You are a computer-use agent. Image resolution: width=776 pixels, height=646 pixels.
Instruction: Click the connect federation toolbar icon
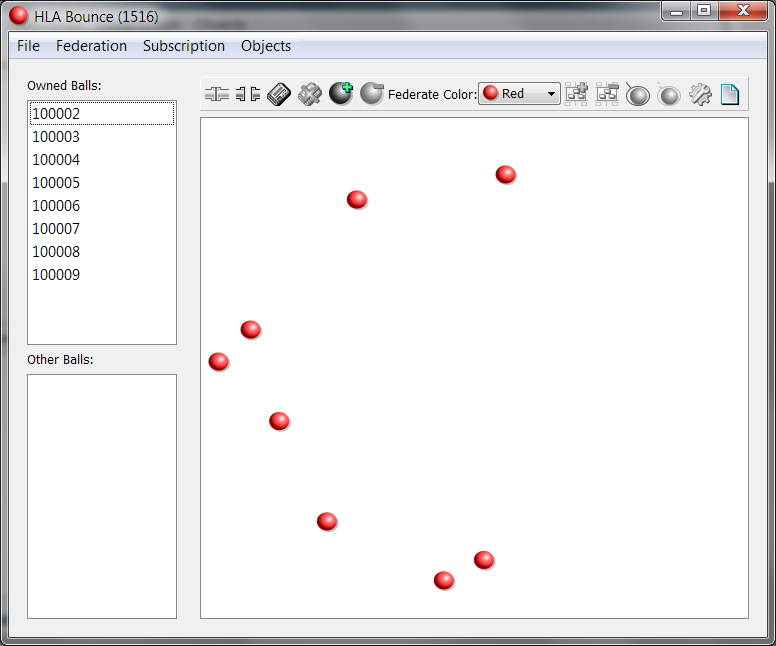(217, 94)
